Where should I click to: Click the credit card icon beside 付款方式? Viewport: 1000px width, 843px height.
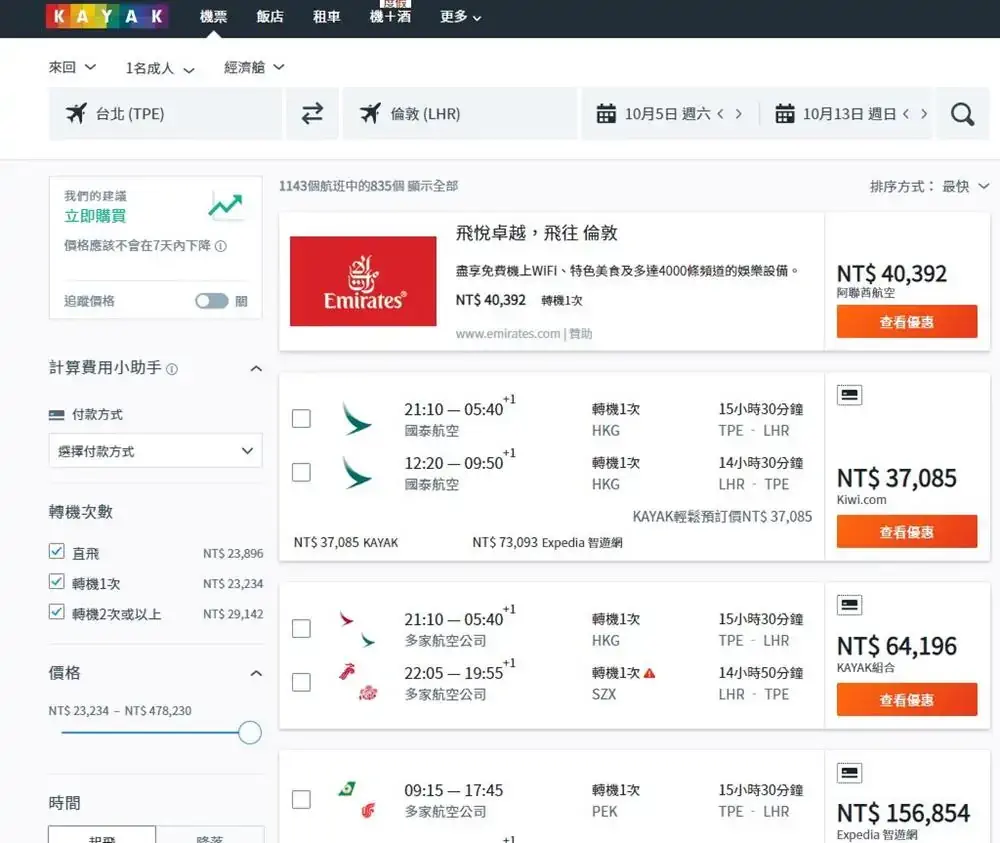pos(57,415)
